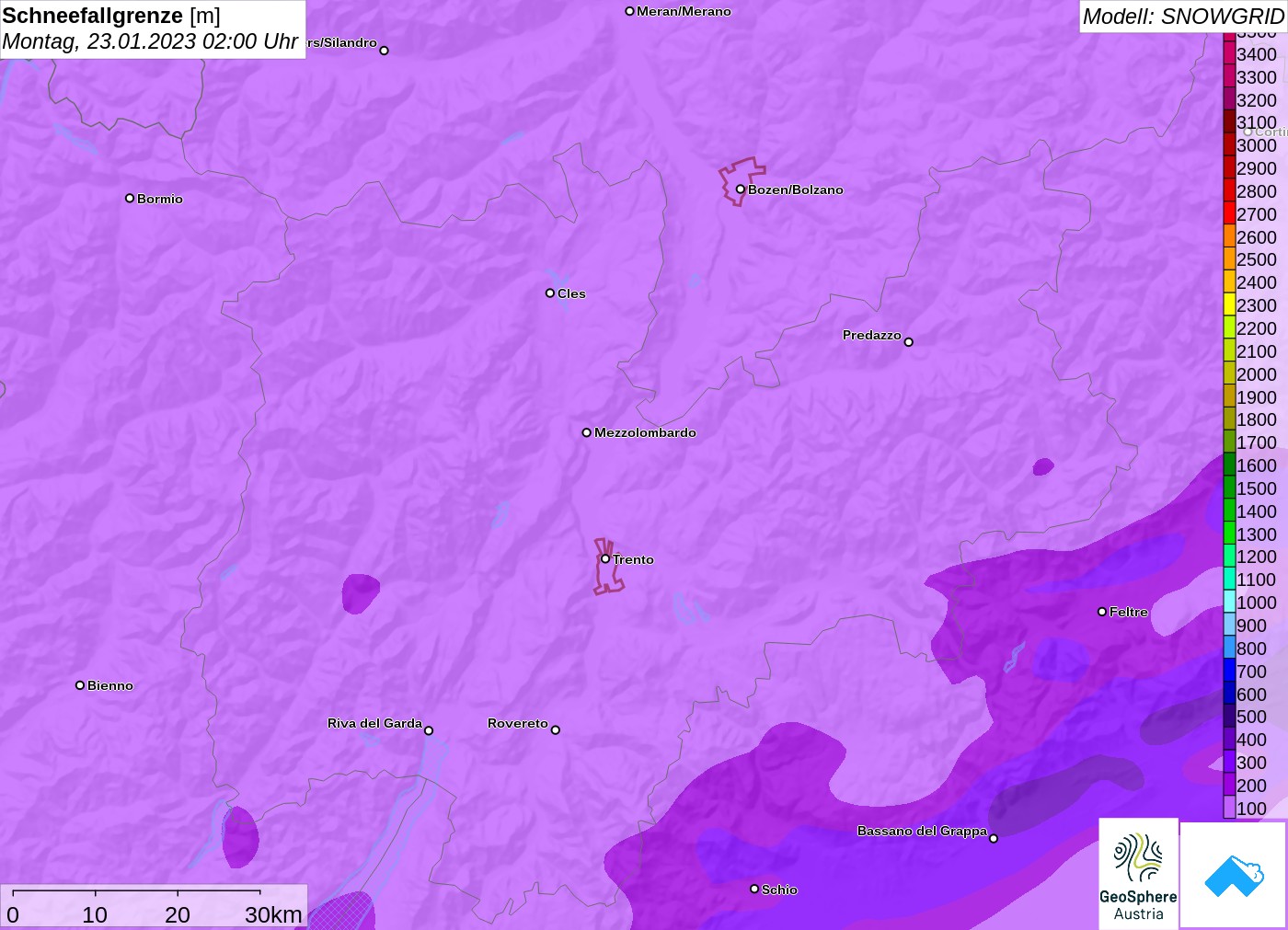Click the Schio location marker
This screenshot has height=930, width=1288.
753,889
